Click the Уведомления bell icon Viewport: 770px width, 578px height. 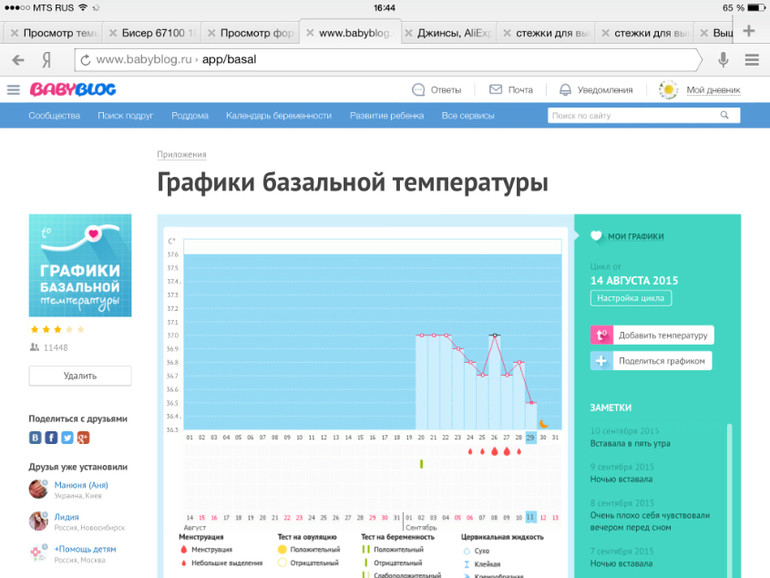pyautogui.click(x=565, y=90)
